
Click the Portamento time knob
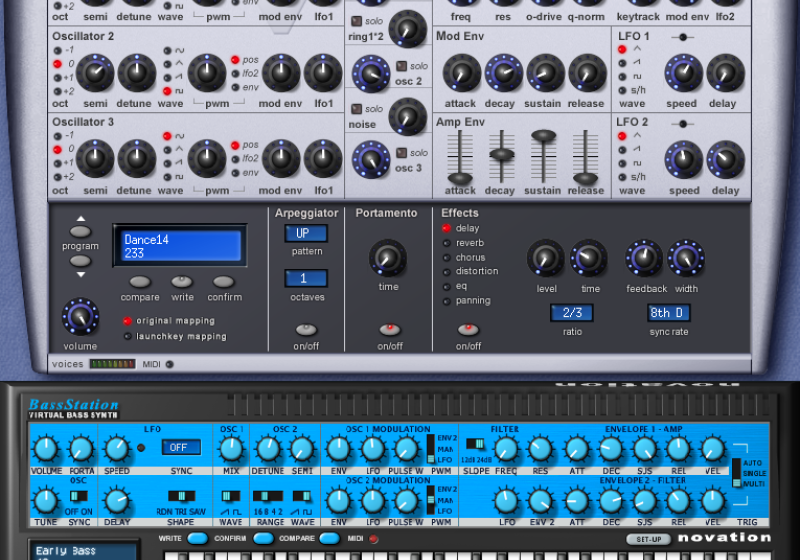[388, 259]
